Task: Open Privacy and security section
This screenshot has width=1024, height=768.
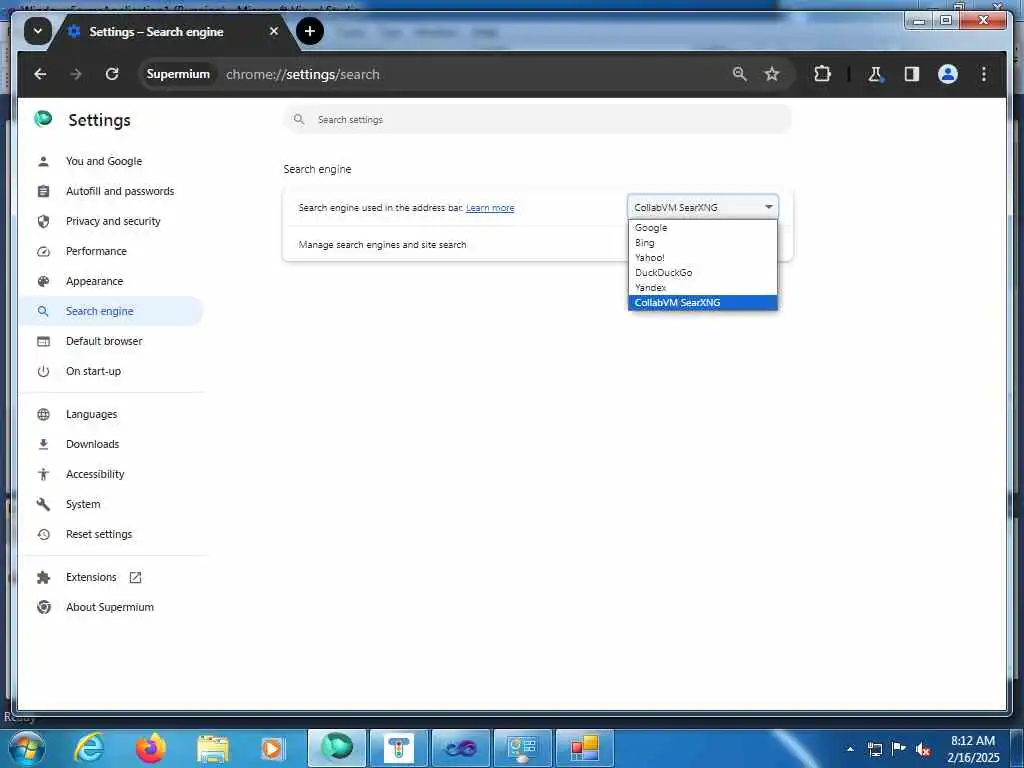Action: 113,221
